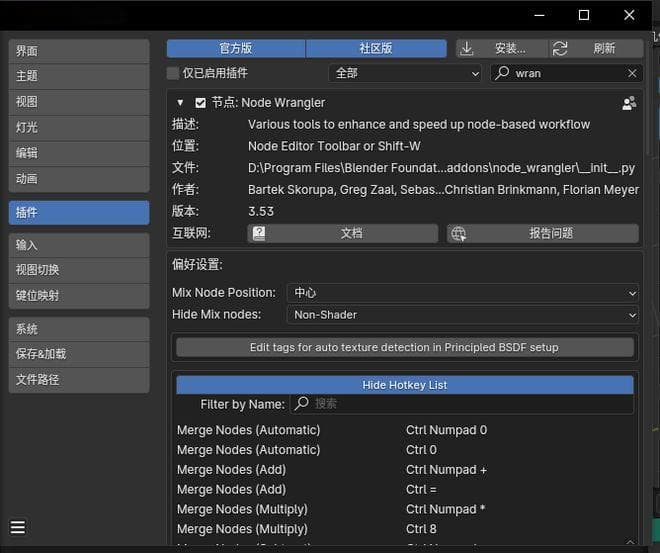The height and width of the screenshot is (553, 660).
Task: Open the hamburger menu at bottom left
Action: [18, 527]
